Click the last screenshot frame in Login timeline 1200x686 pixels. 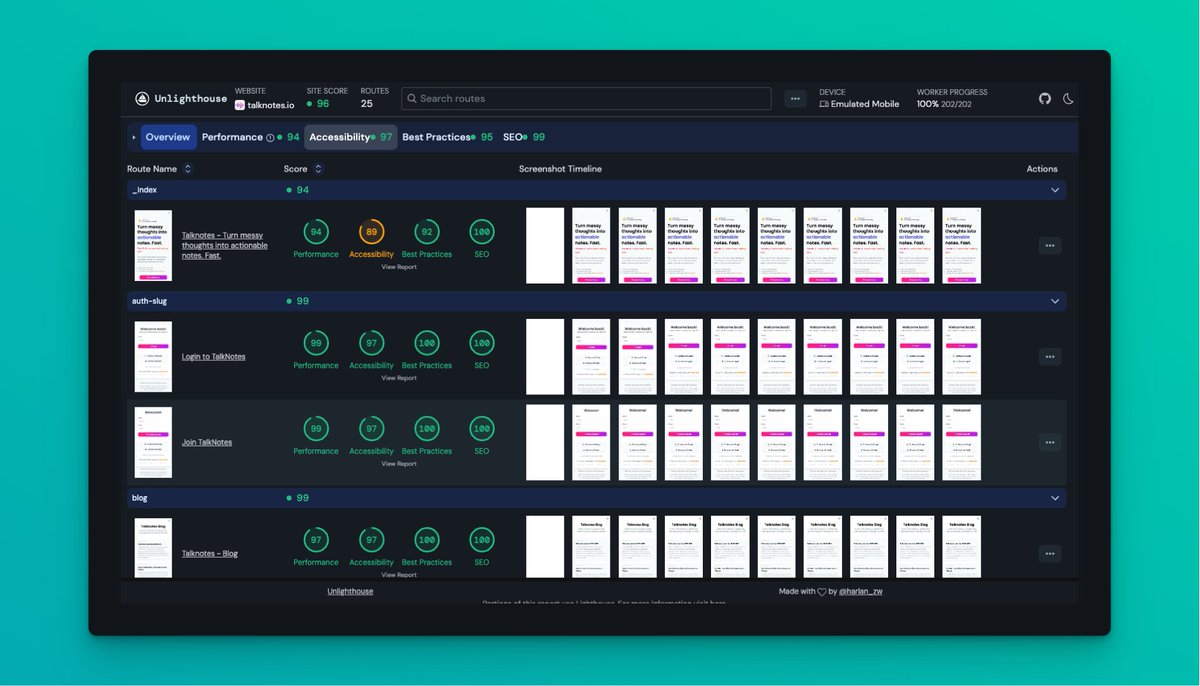click(962, 356)
